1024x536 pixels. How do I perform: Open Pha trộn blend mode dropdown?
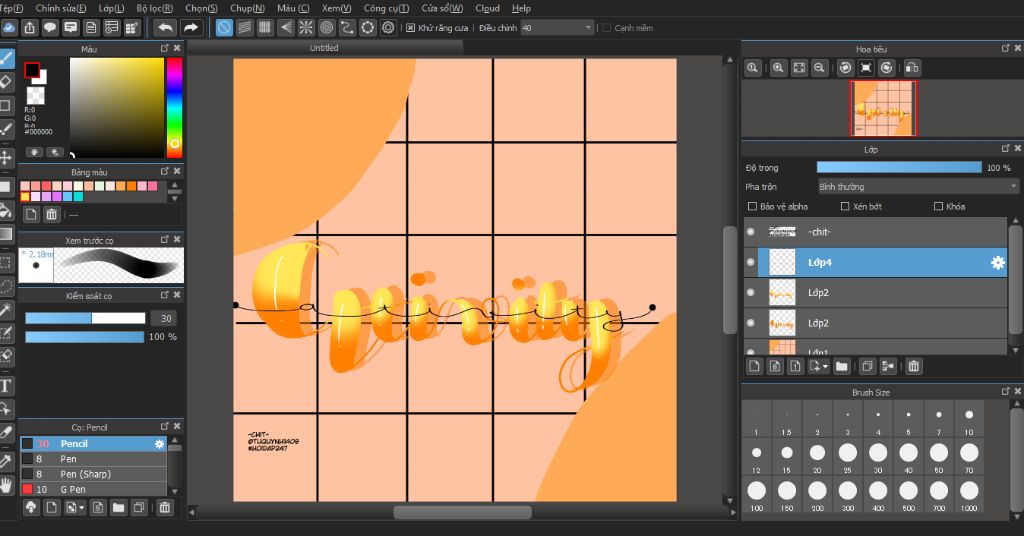918,187
